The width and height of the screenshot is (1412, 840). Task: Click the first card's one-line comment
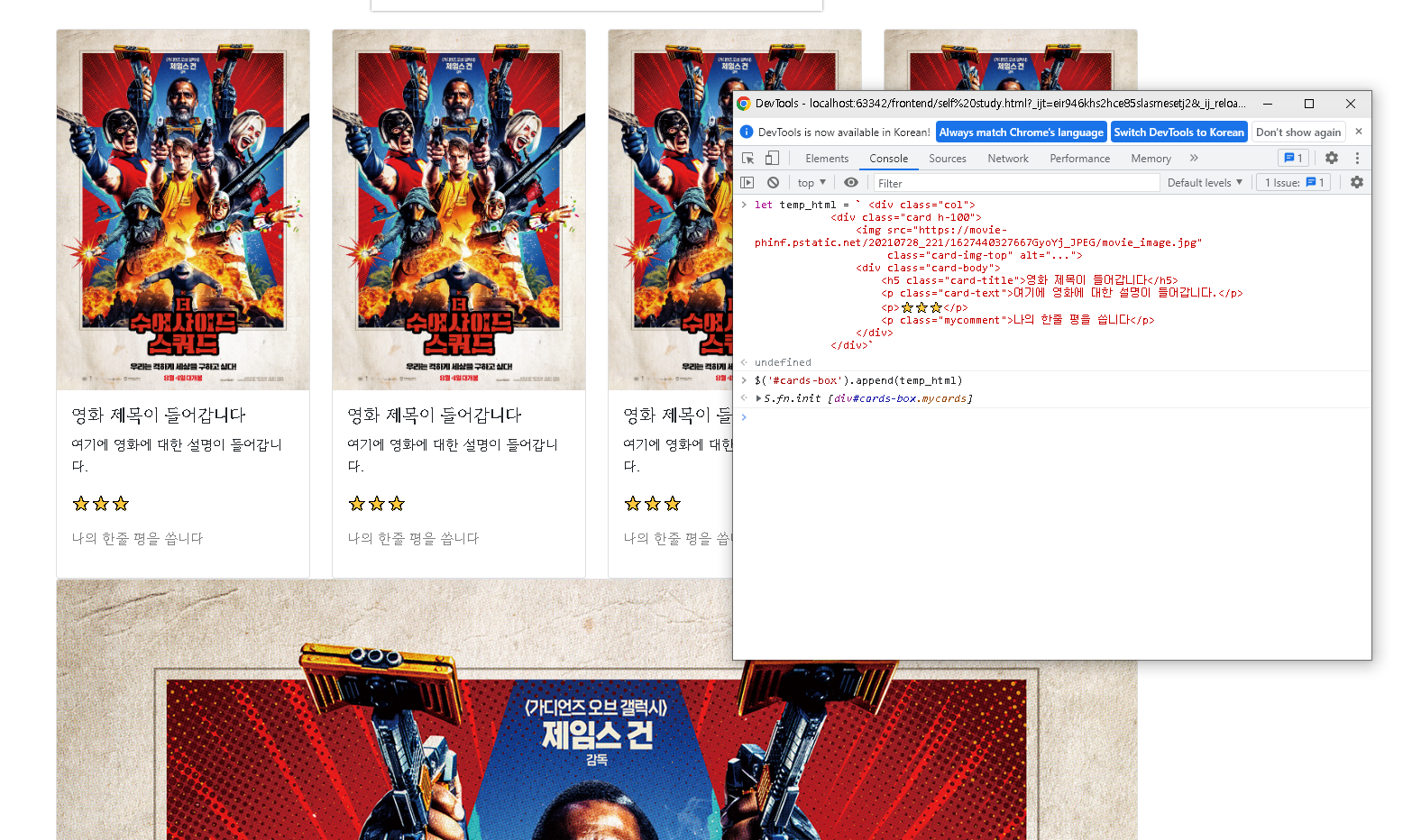click(138, 538)
